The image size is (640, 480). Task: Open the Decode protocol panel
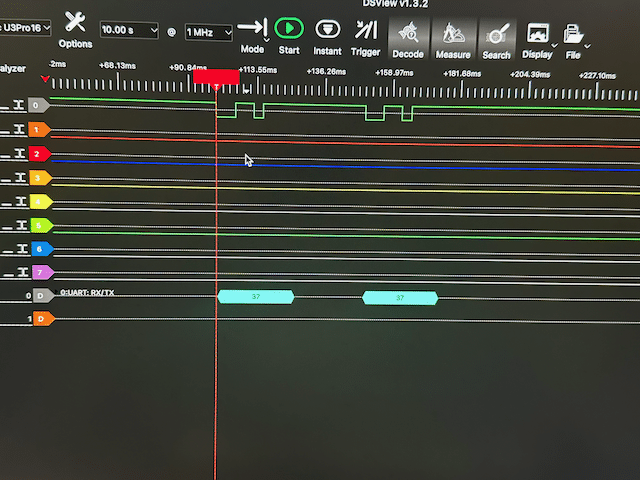407,37
